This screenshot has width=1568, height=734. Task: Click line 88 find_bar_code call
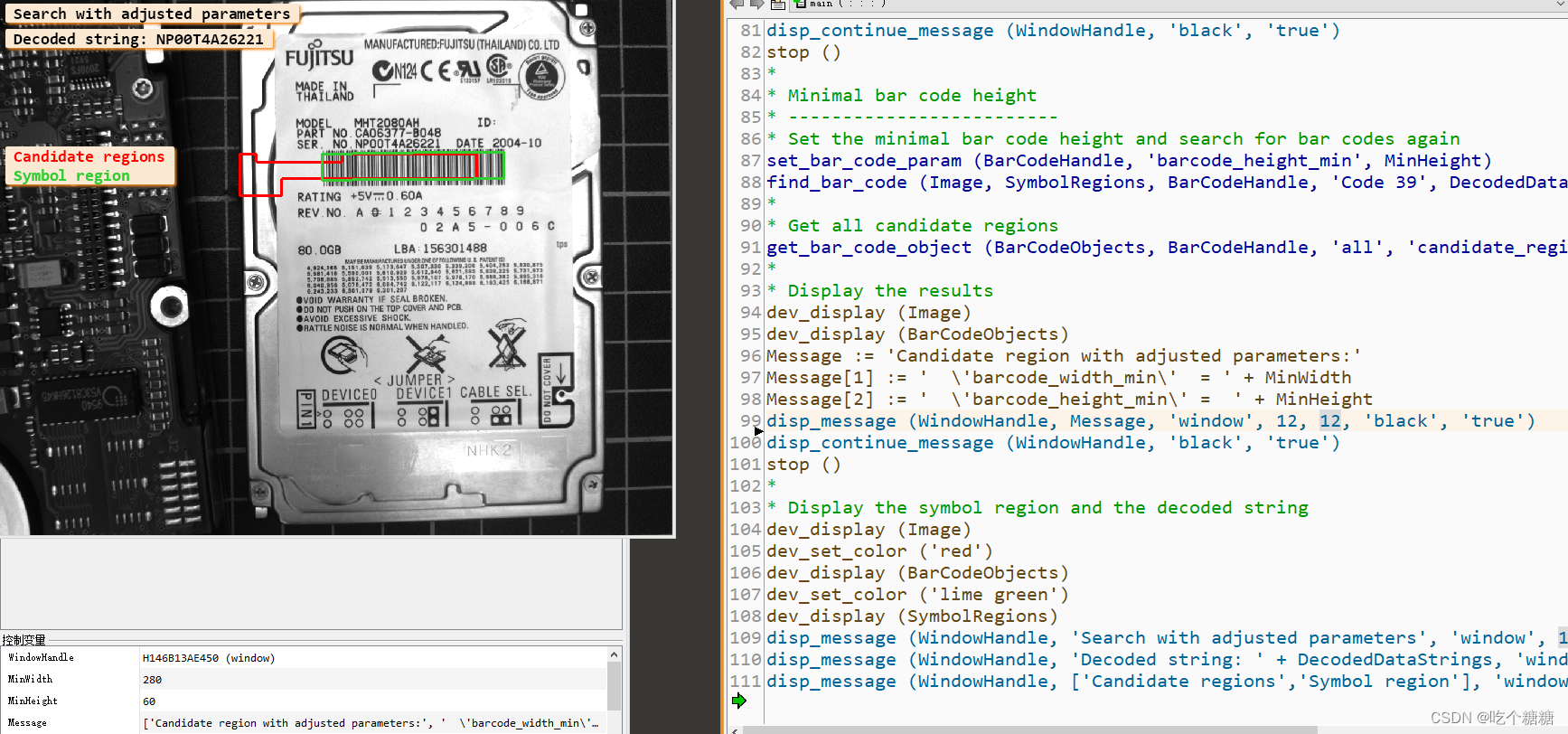point(1167,183)
